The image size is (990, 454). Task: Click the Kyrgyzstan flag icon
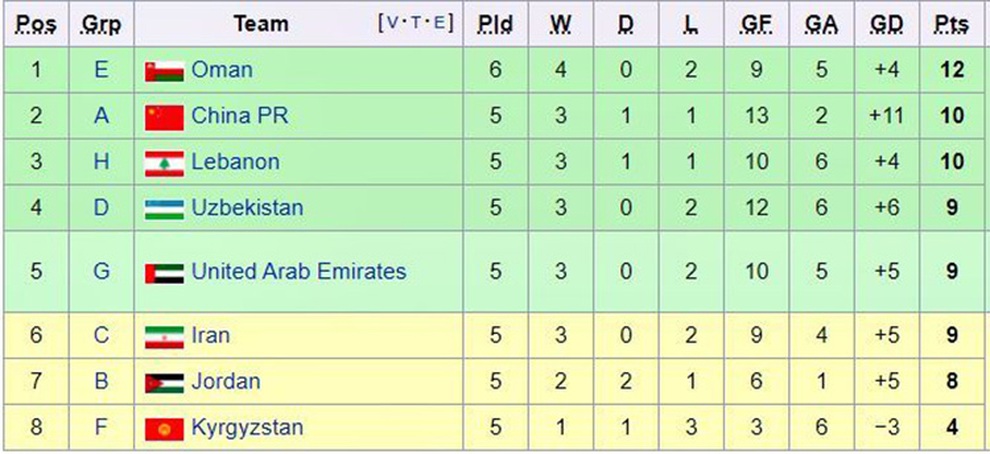tap(164, 428)
